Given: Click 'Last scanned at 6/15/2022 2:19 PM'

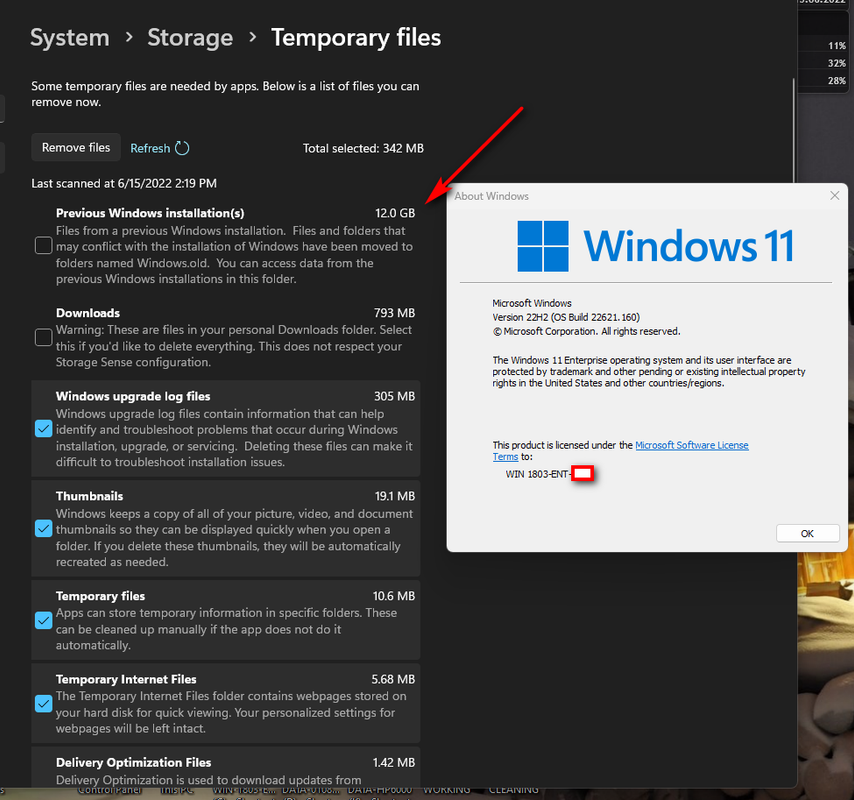Looking at the screenshot, I should coord(124,184).
